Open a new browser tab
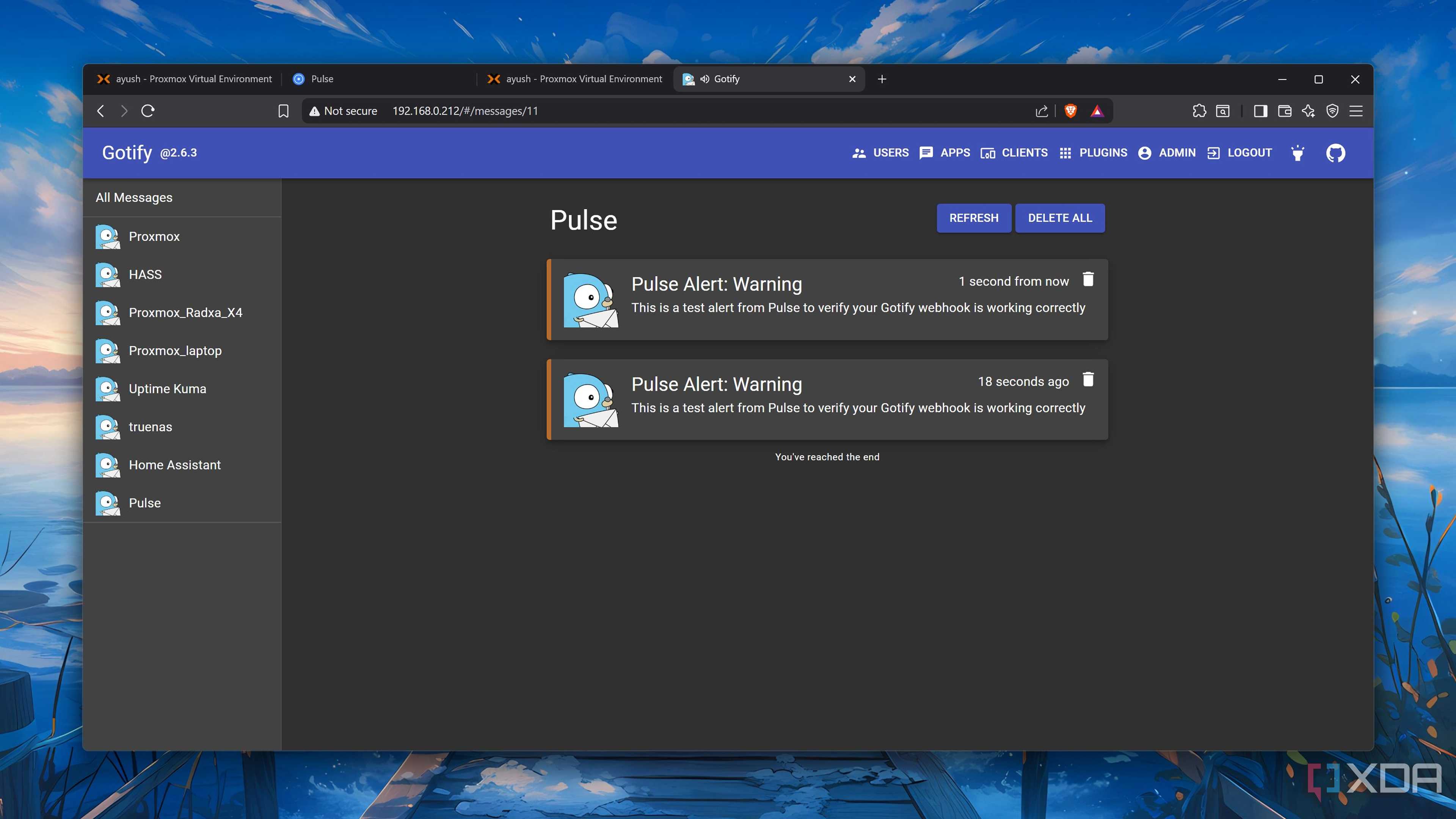This screenshot has height=819, width=1456. pyautogui.click(x=882, y=79)
